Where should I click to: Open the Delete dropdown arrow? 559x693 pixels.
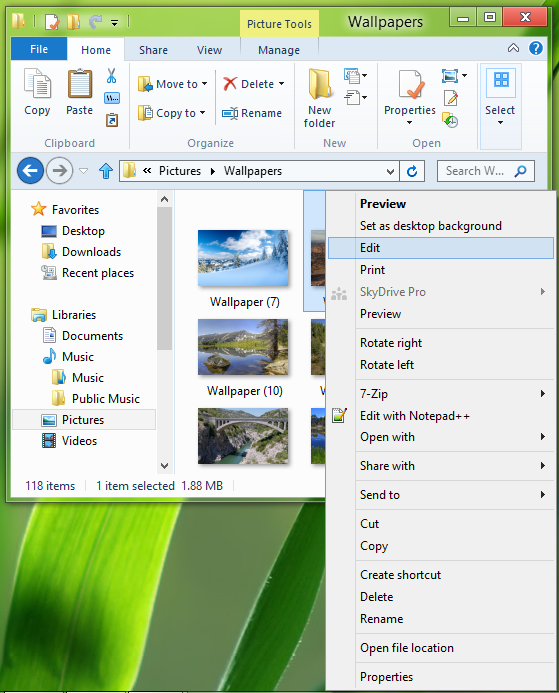pyautogui.click(x=281, y=84)
